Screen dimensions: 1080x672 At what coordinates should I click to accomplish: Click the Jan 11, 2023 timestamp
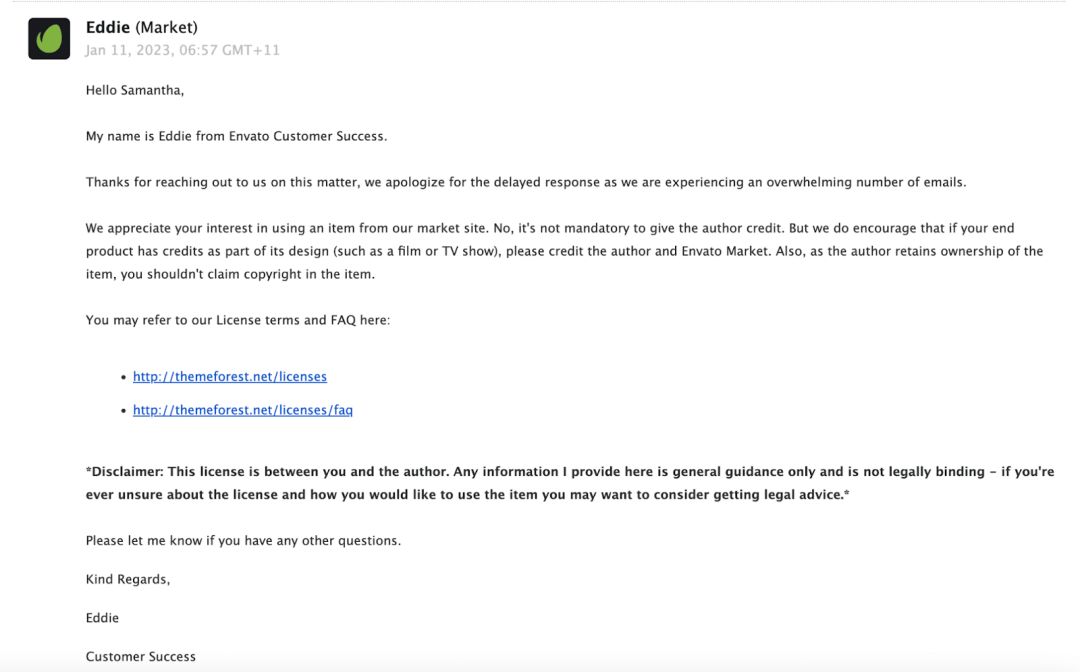click(x=183, y=50)
